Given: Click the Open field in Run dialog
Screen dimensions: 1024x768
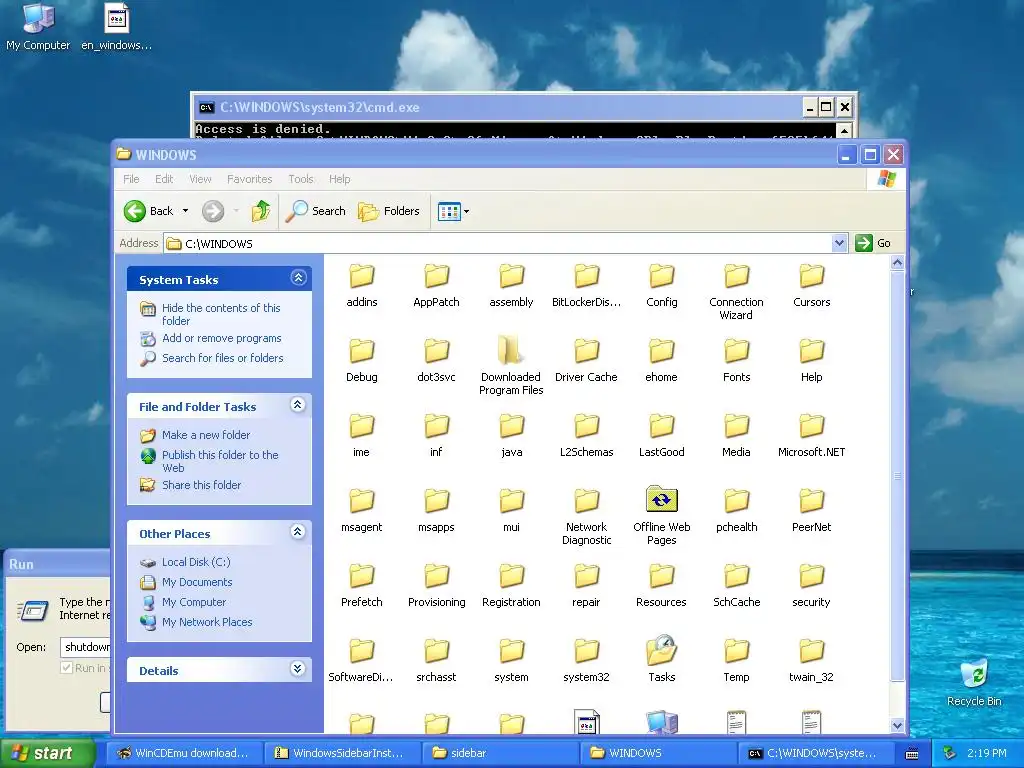Looking at the screenshot, I should (86, 647).
